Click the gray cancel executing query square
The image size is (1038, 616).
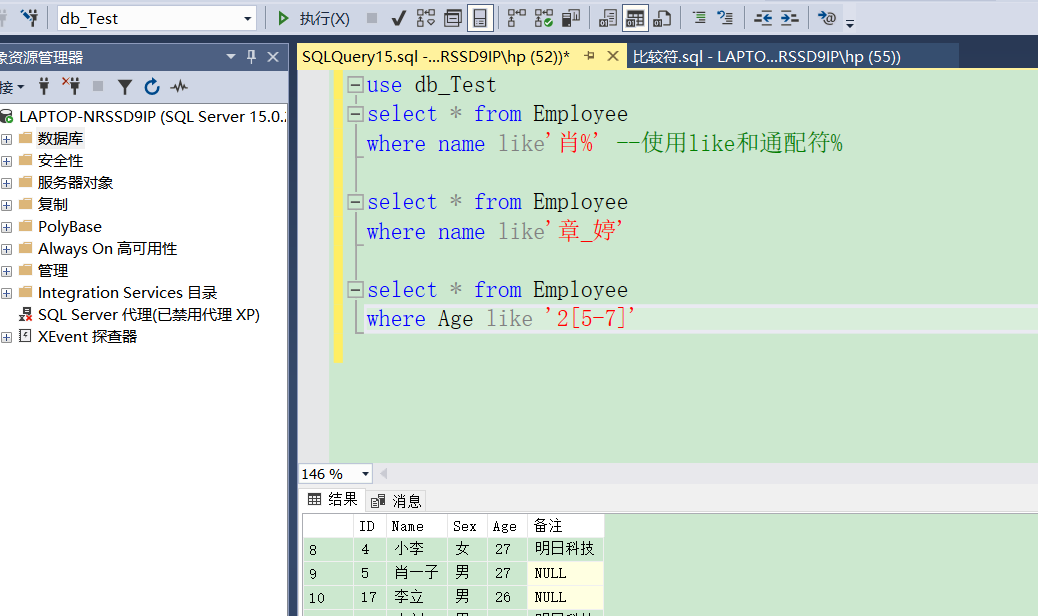click(372, 19)
